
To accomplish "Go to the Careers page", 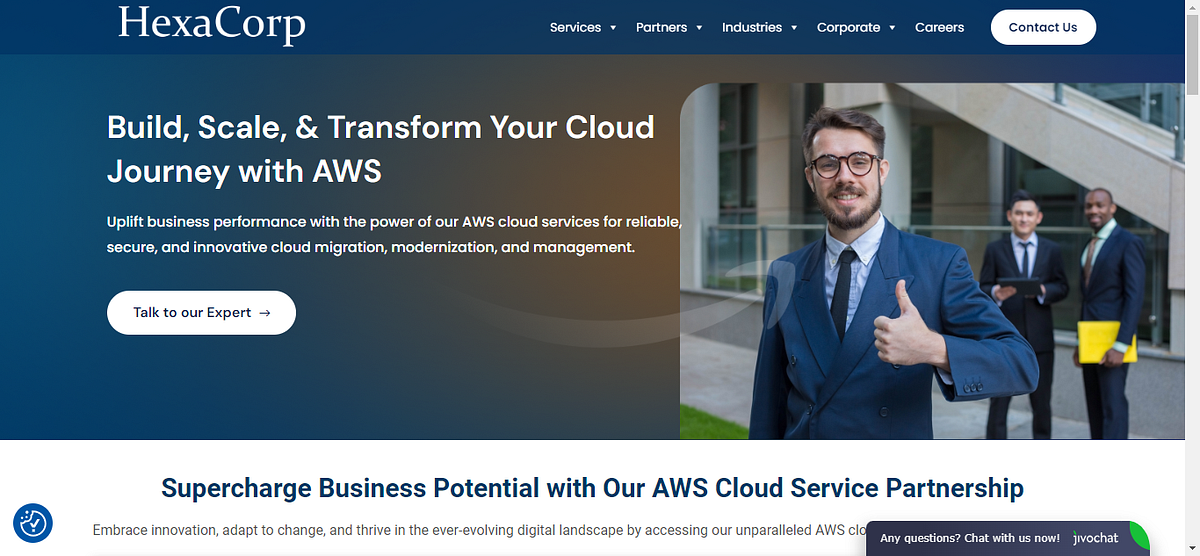I will coord(940,27).
